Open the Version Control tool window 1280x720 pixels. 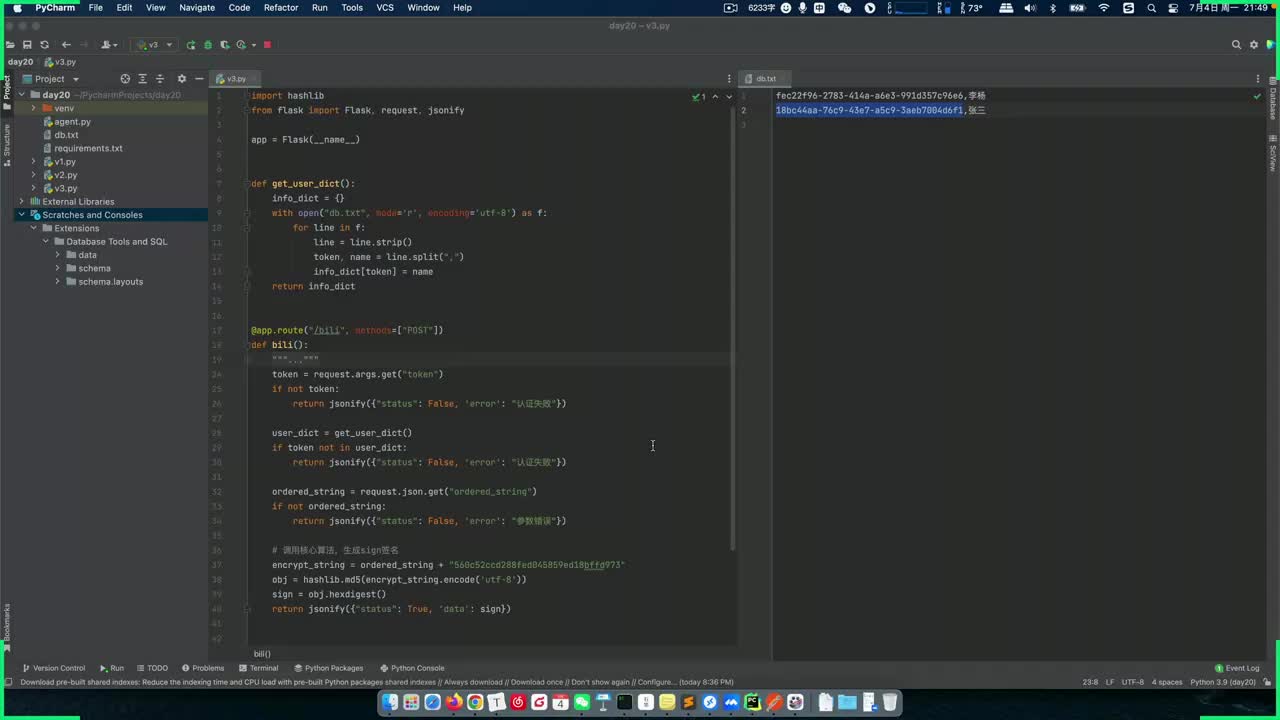pos(53,668)
